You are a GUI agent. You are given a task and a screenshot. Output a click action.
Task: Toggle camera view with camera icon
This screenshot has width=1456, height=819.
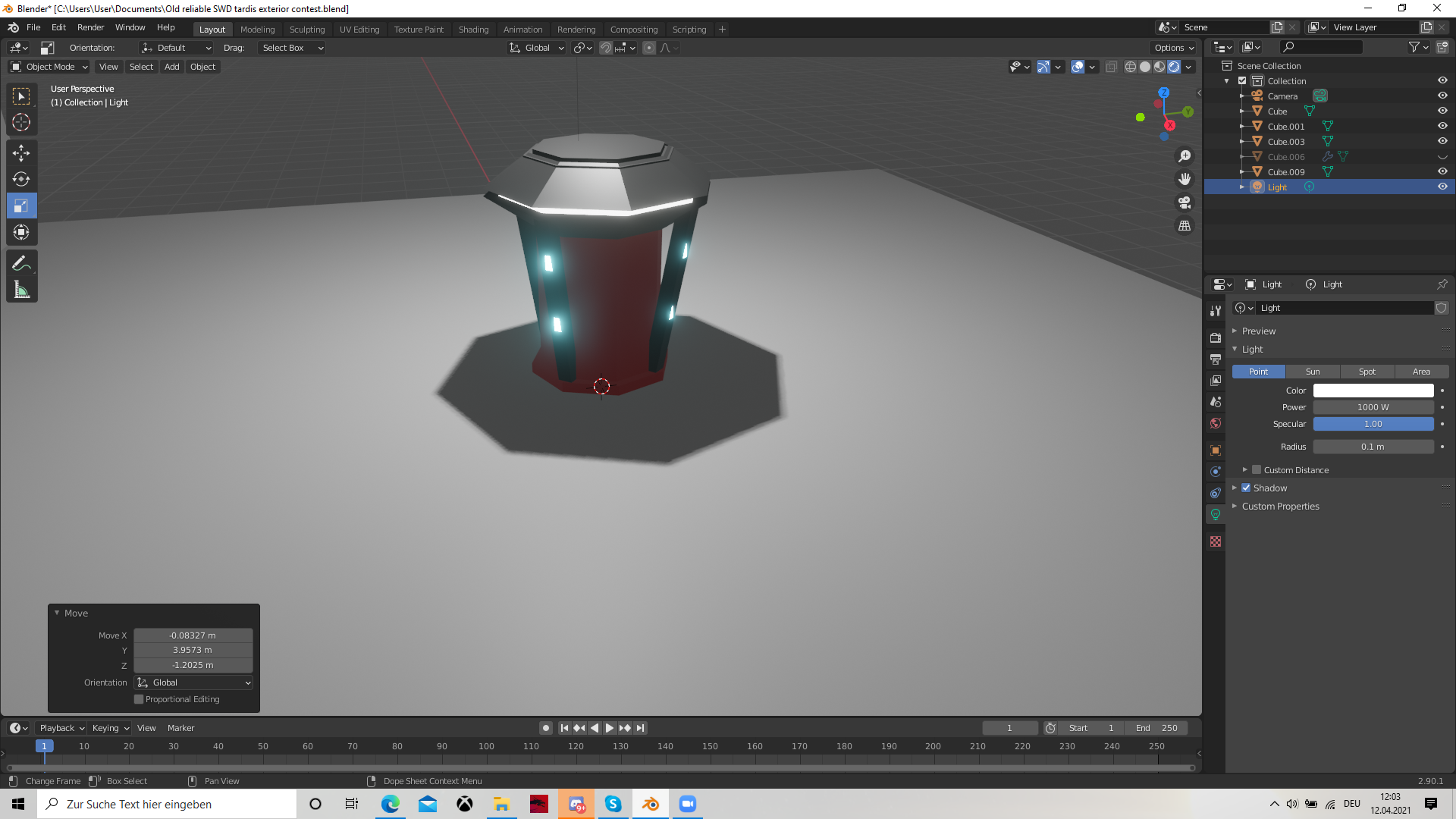click(x=1185, y=202)
